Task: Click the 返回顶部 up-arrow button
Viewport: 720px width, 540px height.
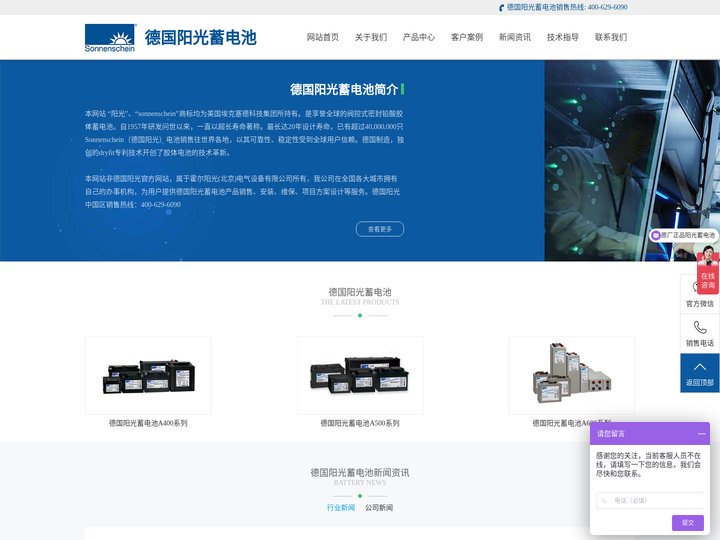Action: point(700,373)
